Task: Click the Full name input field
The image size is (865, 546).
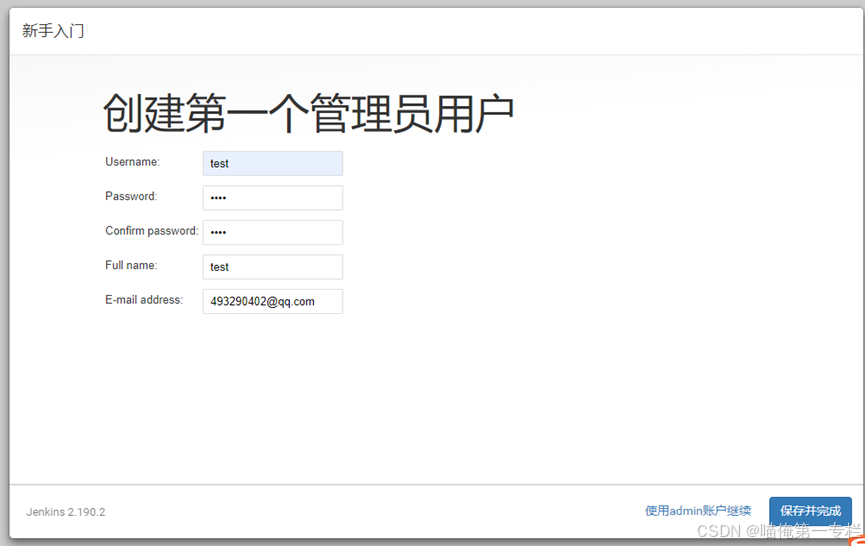Action: point(273,267)
